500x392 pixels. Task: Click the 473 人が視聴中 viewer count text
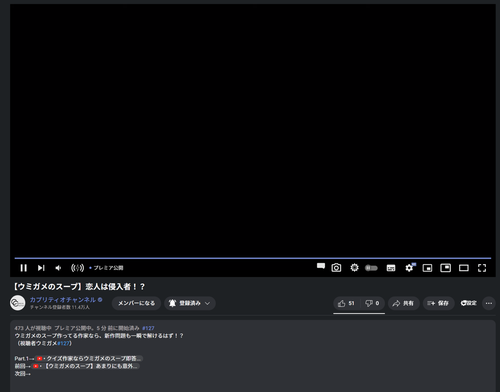33,328
